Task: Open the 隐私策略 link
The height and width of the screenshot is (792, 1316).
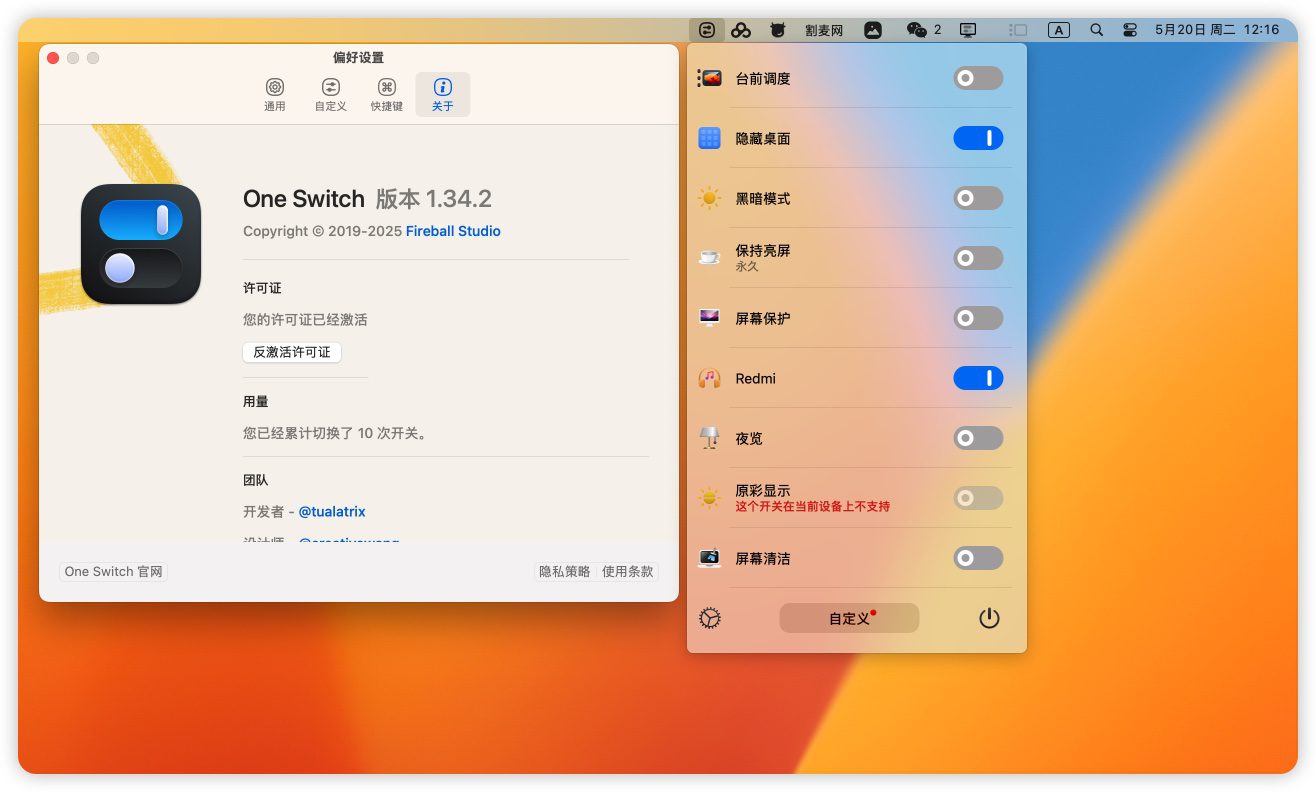Action: [x=565, y=572]
